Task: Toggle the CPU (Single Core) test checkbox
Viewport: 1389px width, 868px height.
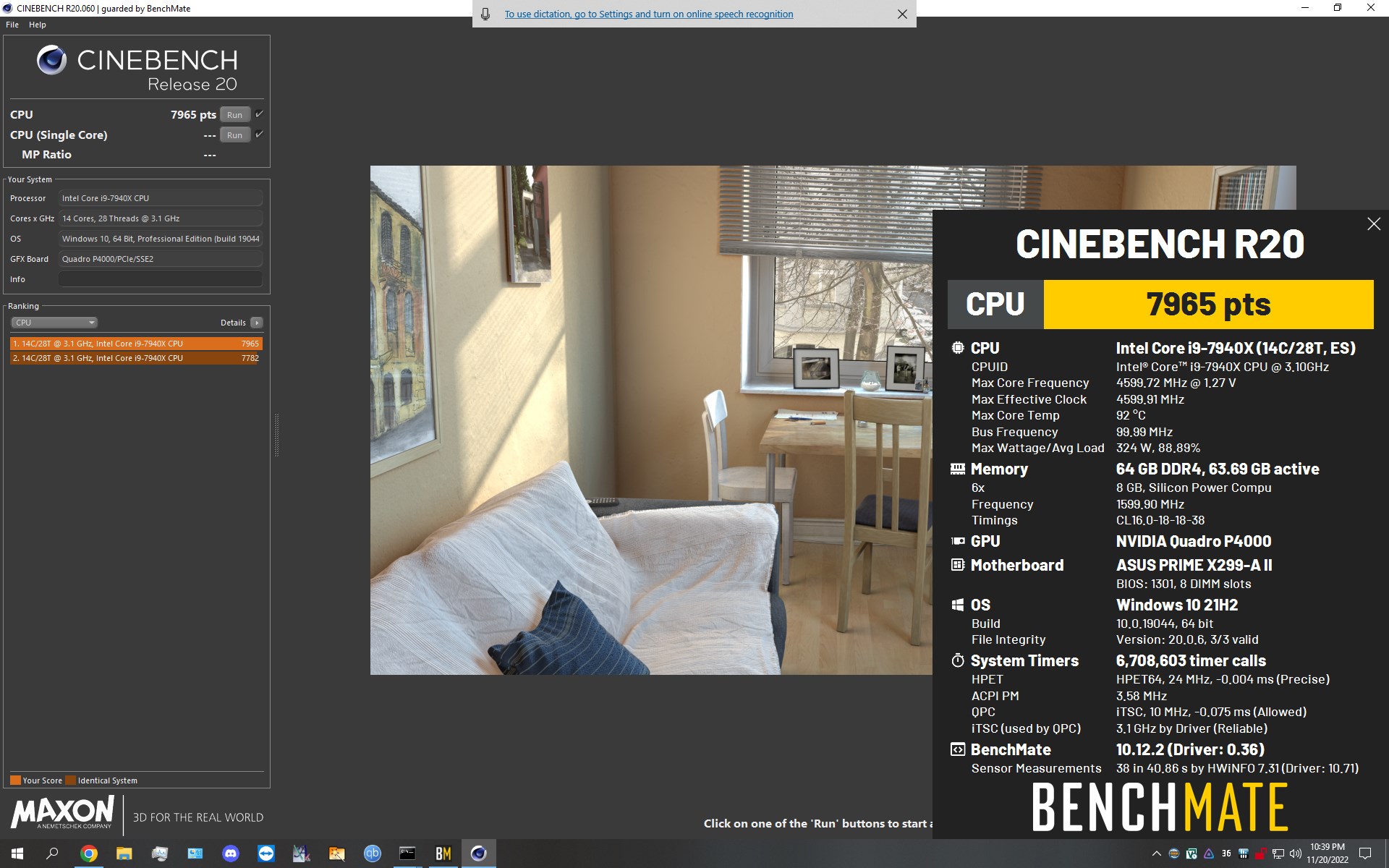Action: pos(259,134)
